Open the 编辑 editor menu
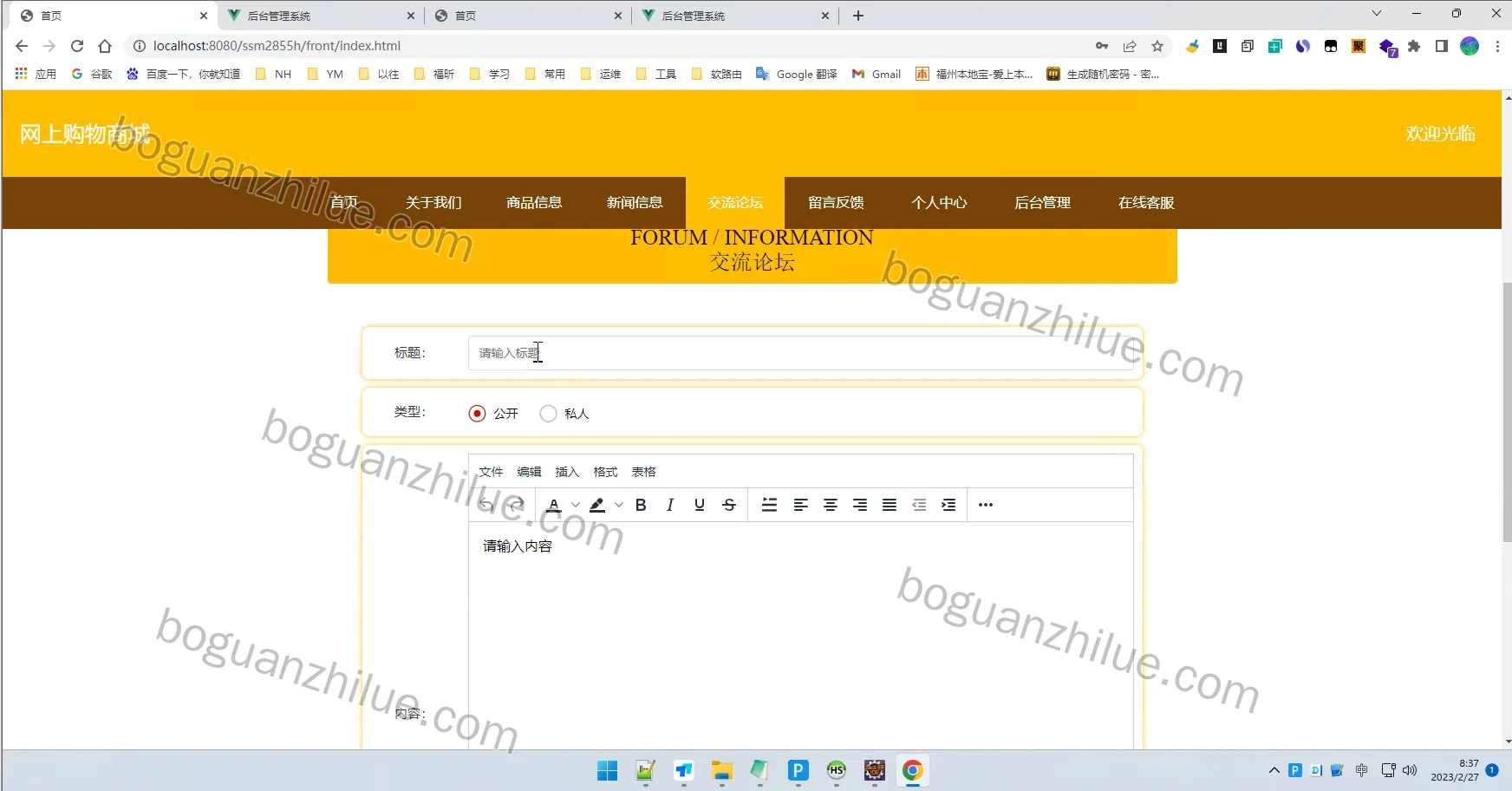 (x=530, y=472)
